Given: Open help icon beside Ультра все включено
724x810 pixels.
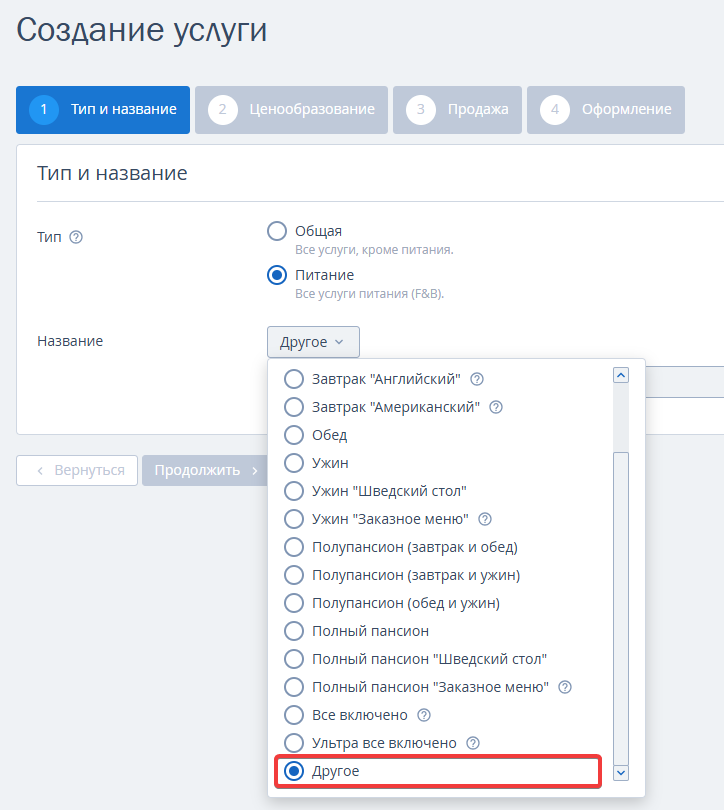Looking at the screenshot, I should 473,743.
